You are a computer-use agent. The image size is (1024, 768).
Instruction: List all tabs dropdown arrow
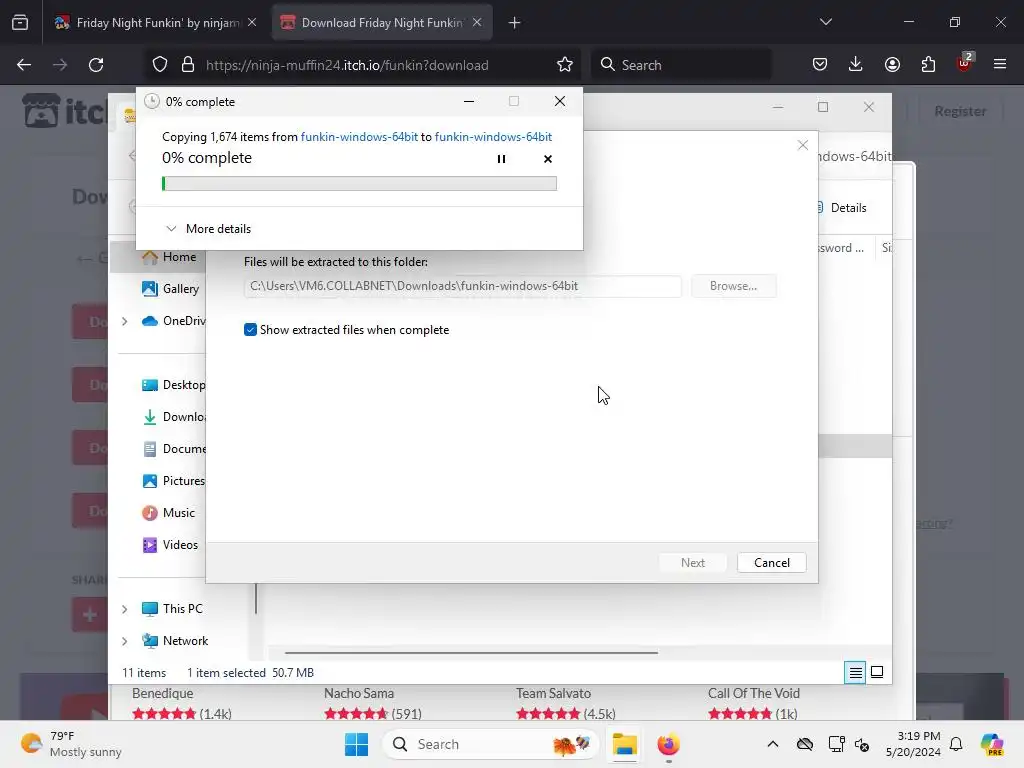[825, 22]
